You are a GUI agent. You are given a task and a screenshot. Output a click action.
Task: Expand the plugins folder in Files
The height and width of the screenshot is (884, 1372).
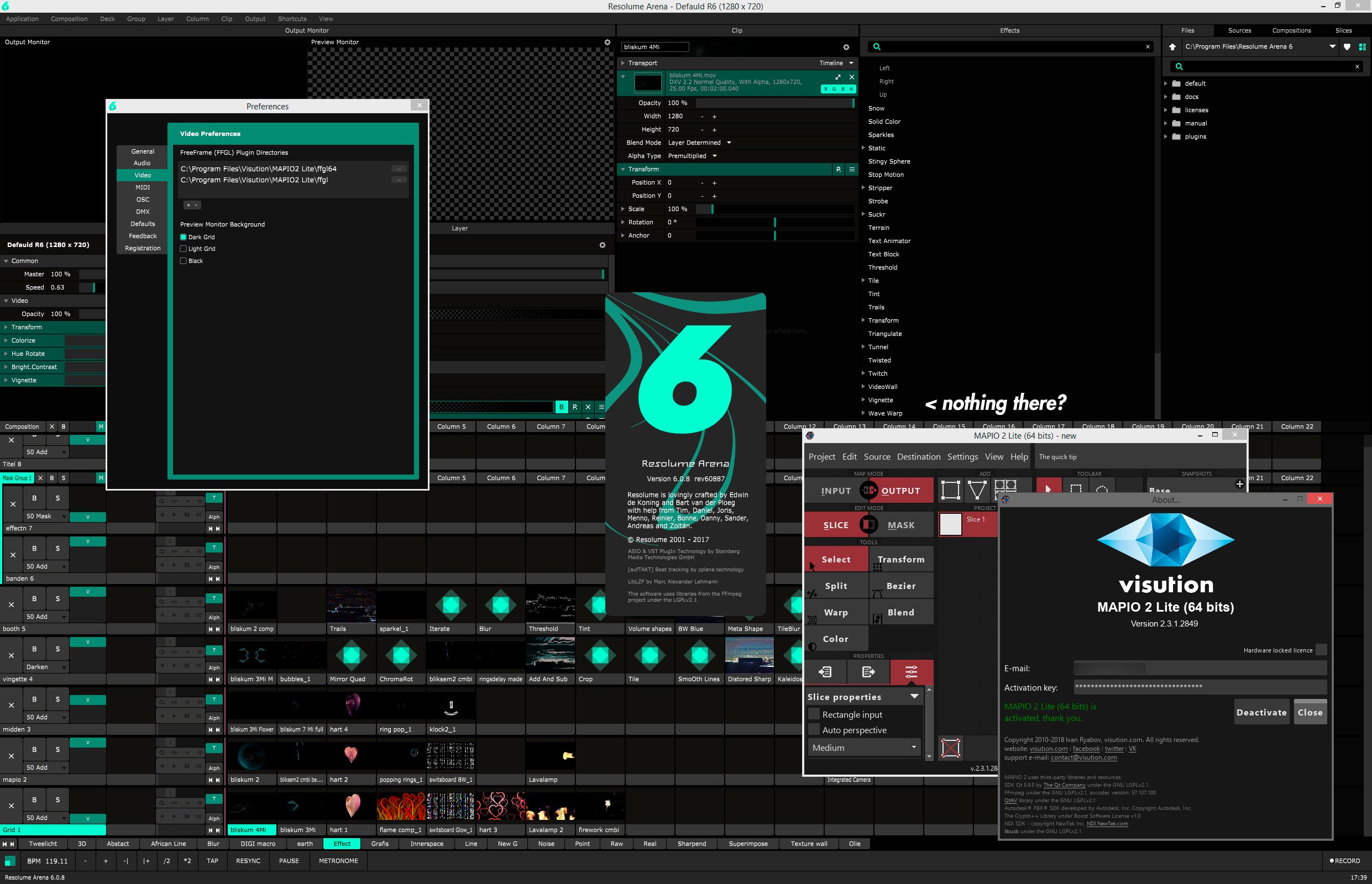[1165, 136]
